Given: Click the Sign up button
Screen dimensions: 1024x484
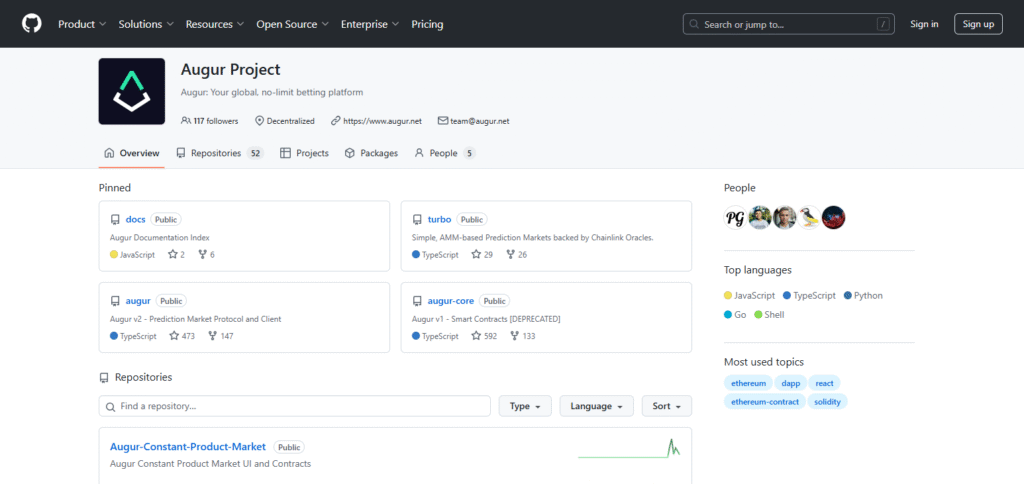Looking at the screenshot, I should (978, 24).
